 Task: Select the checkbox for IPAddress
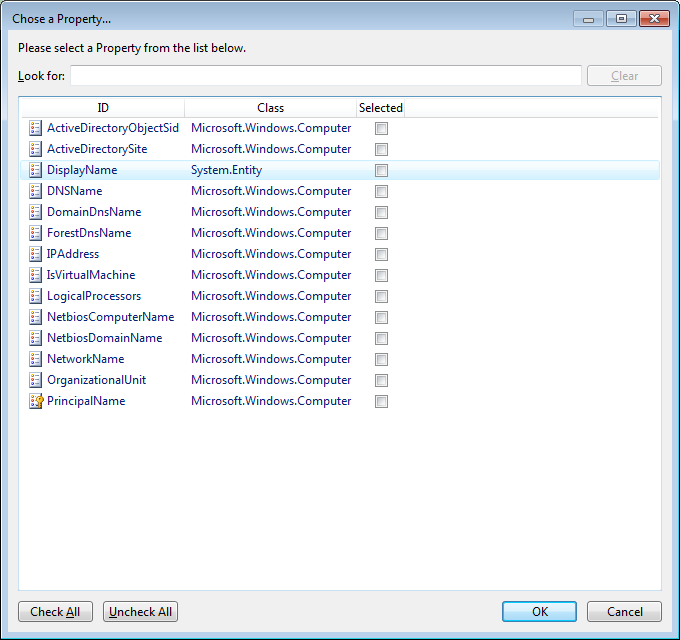(x=381, y=255)
